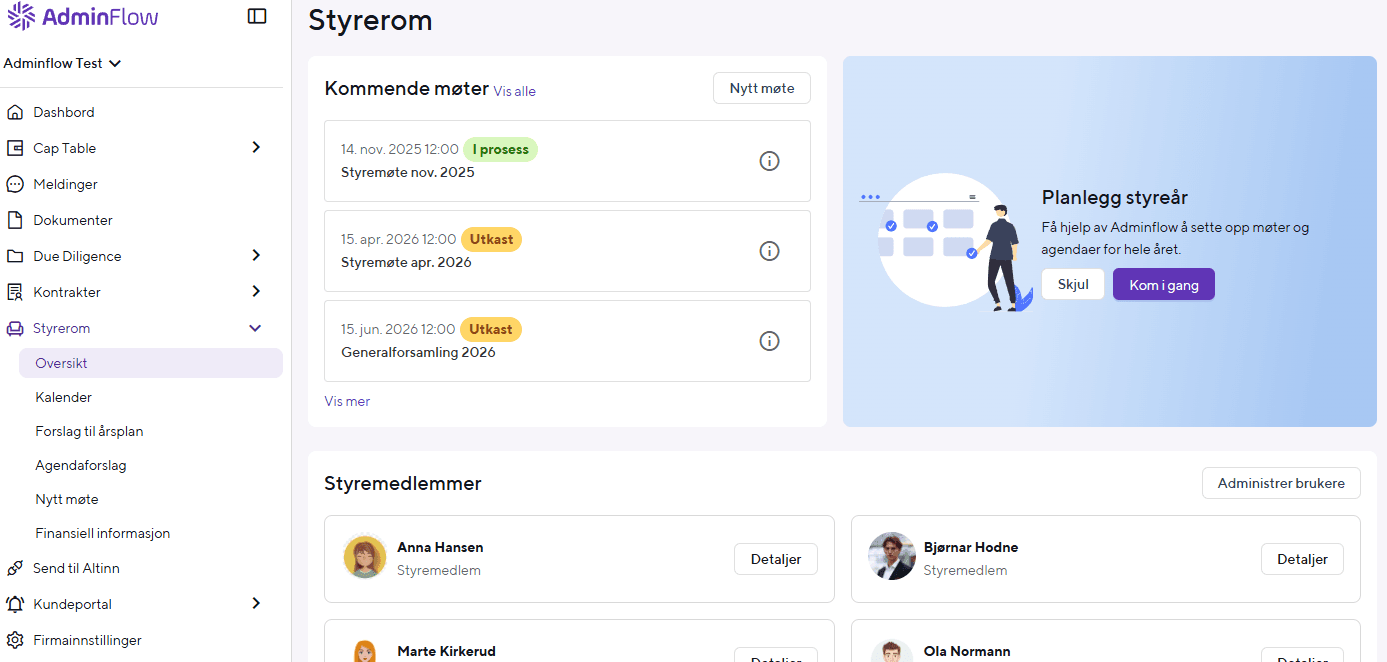The height and width of the screenshot is (662, 1387).
Task: Expand the Kundeportal chevron
Action: (x=256, y=603)
